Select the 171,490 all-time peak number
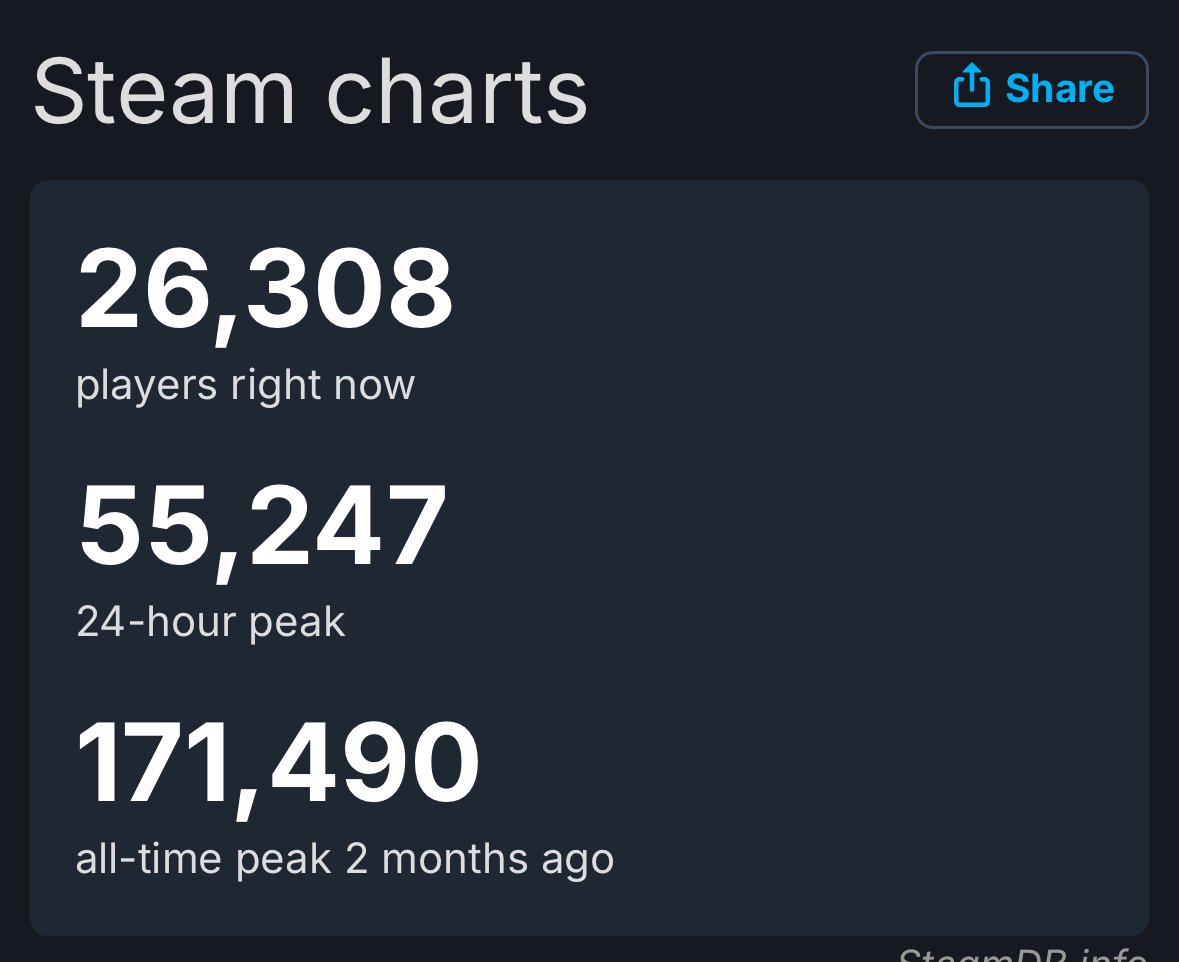 (278, 764)
